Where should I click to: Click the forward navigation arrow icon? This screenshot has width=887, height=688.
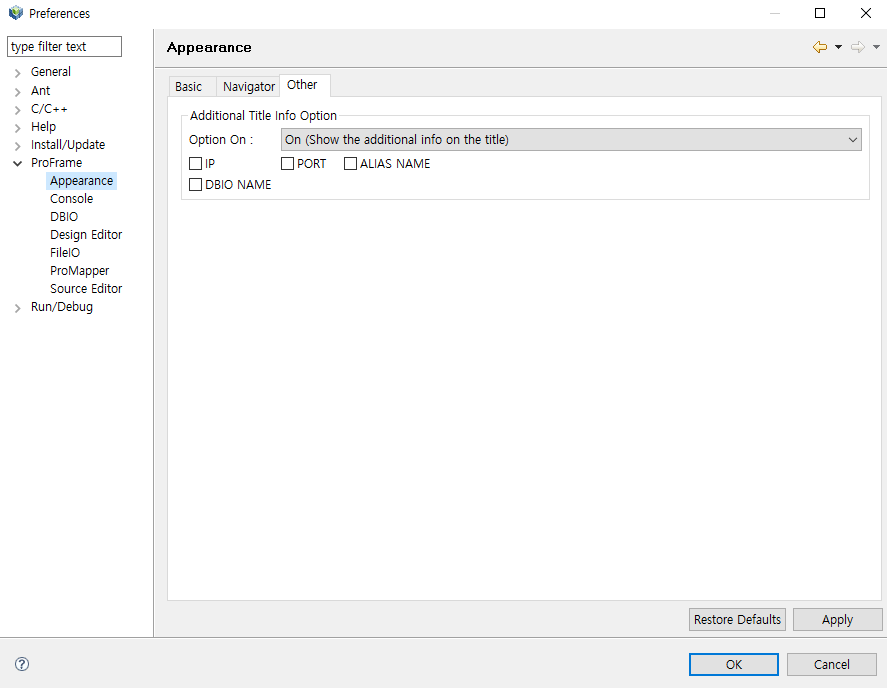coord(857,47)
